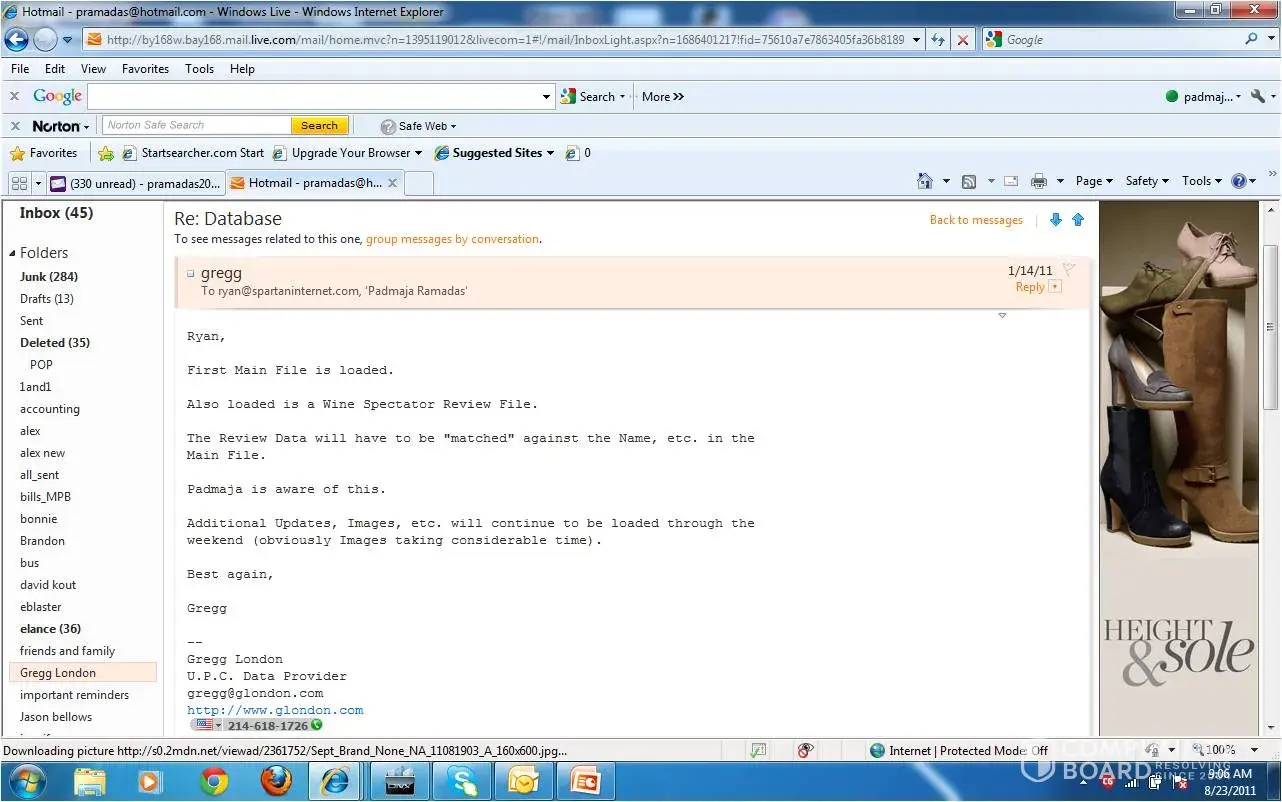Click the magnifier in the Google search box

tap(1252, 39)
